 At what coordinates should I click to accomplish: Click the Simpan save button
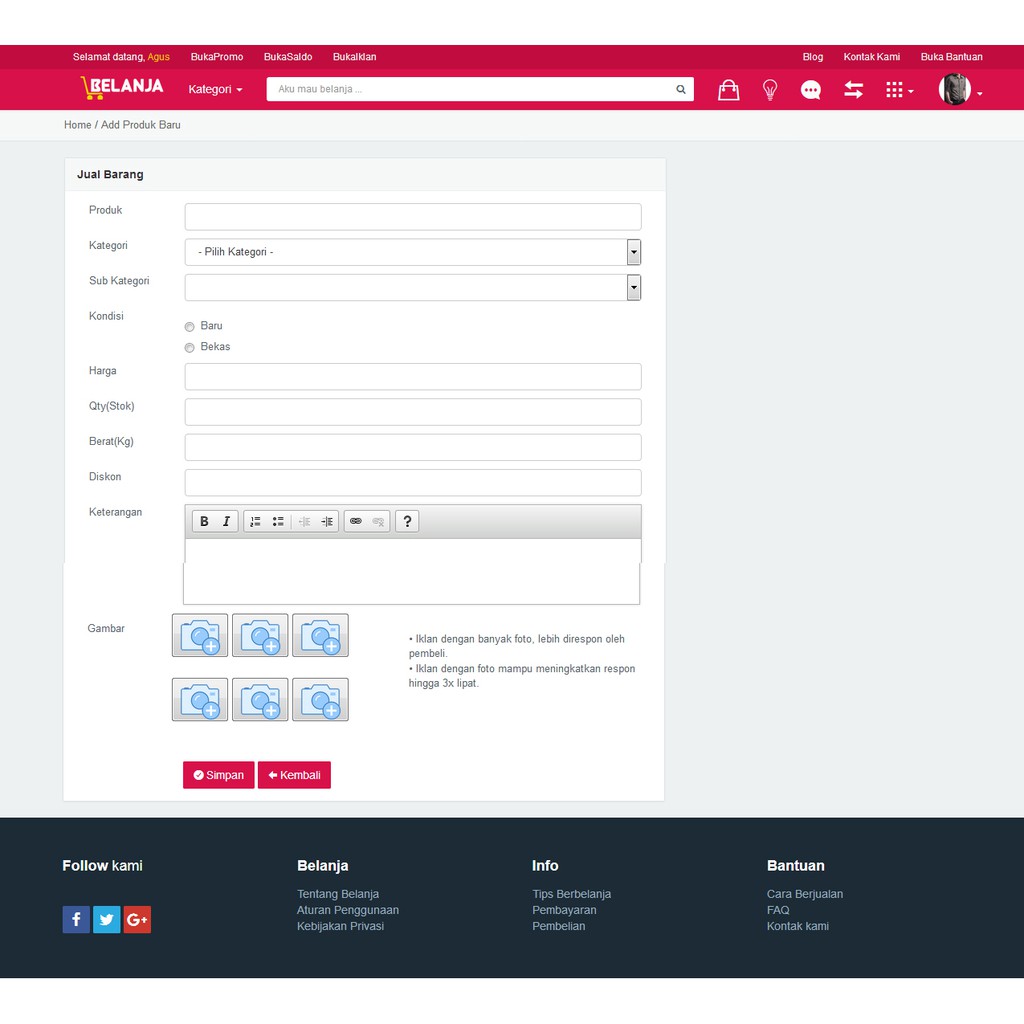(x=219, y=775)
